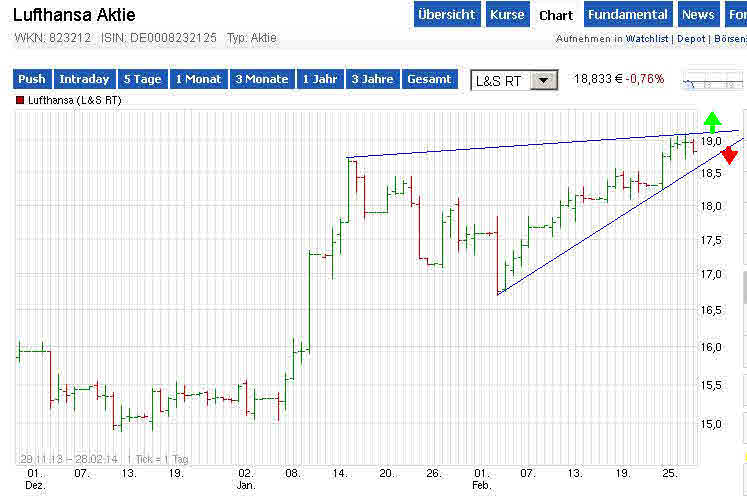Click the 19,0 price axis label
Image resolution: width=747 pixels, height=499 pixels.
(x=711, y=141)
